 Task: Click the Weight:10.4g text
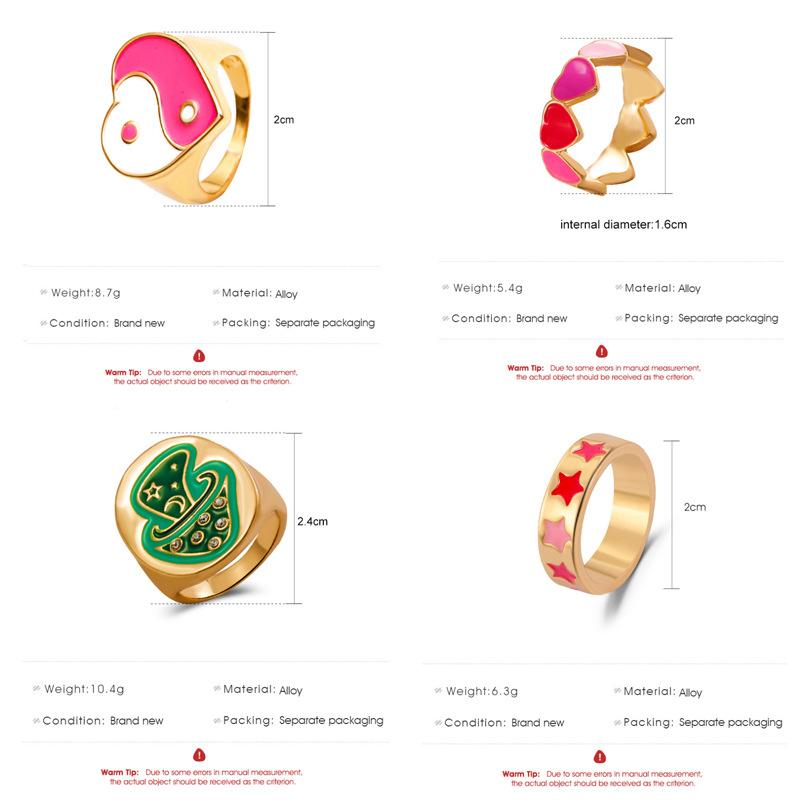pos(84,689)
